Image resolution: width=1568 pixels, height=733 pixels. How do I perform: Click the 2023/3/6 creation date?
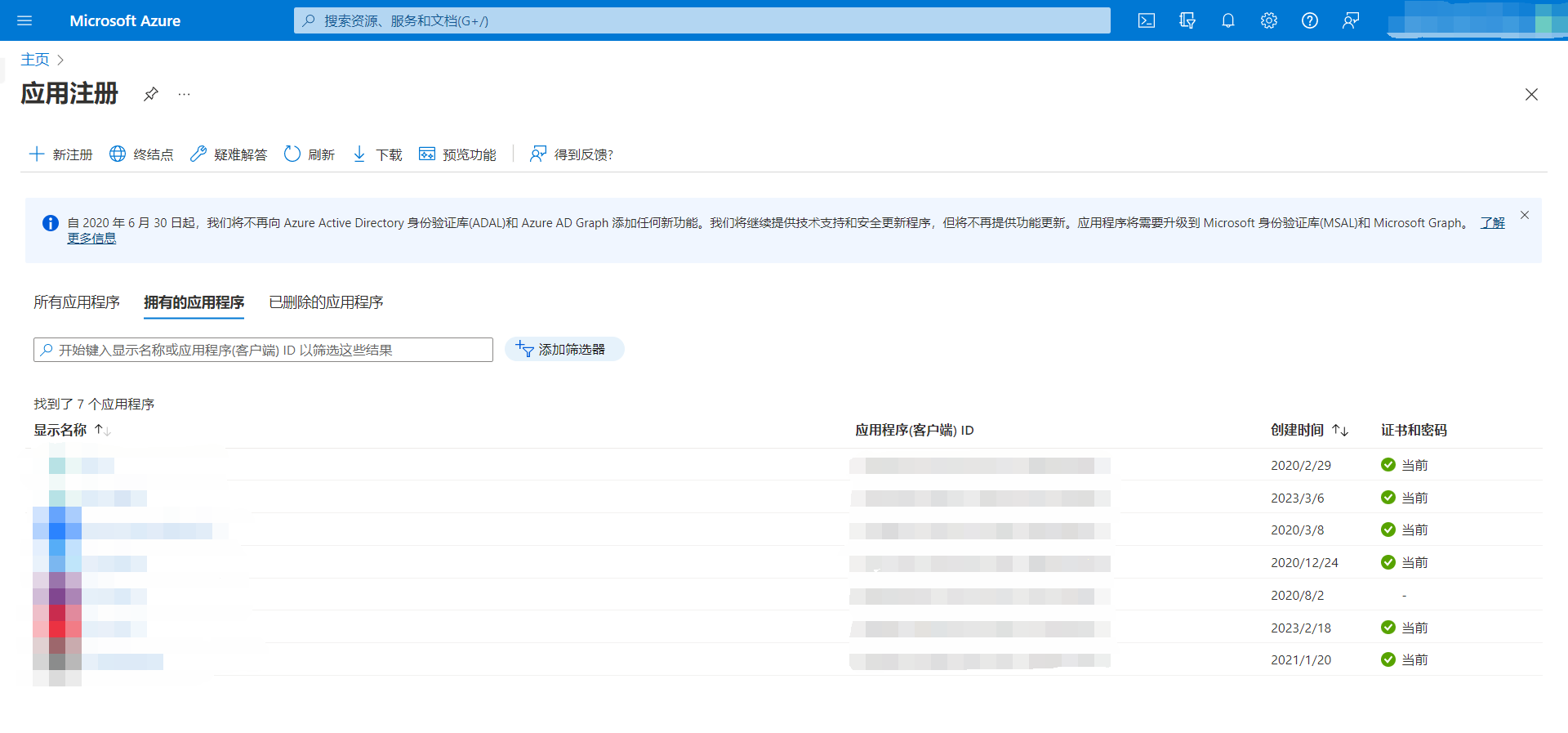coord(1298,498)
